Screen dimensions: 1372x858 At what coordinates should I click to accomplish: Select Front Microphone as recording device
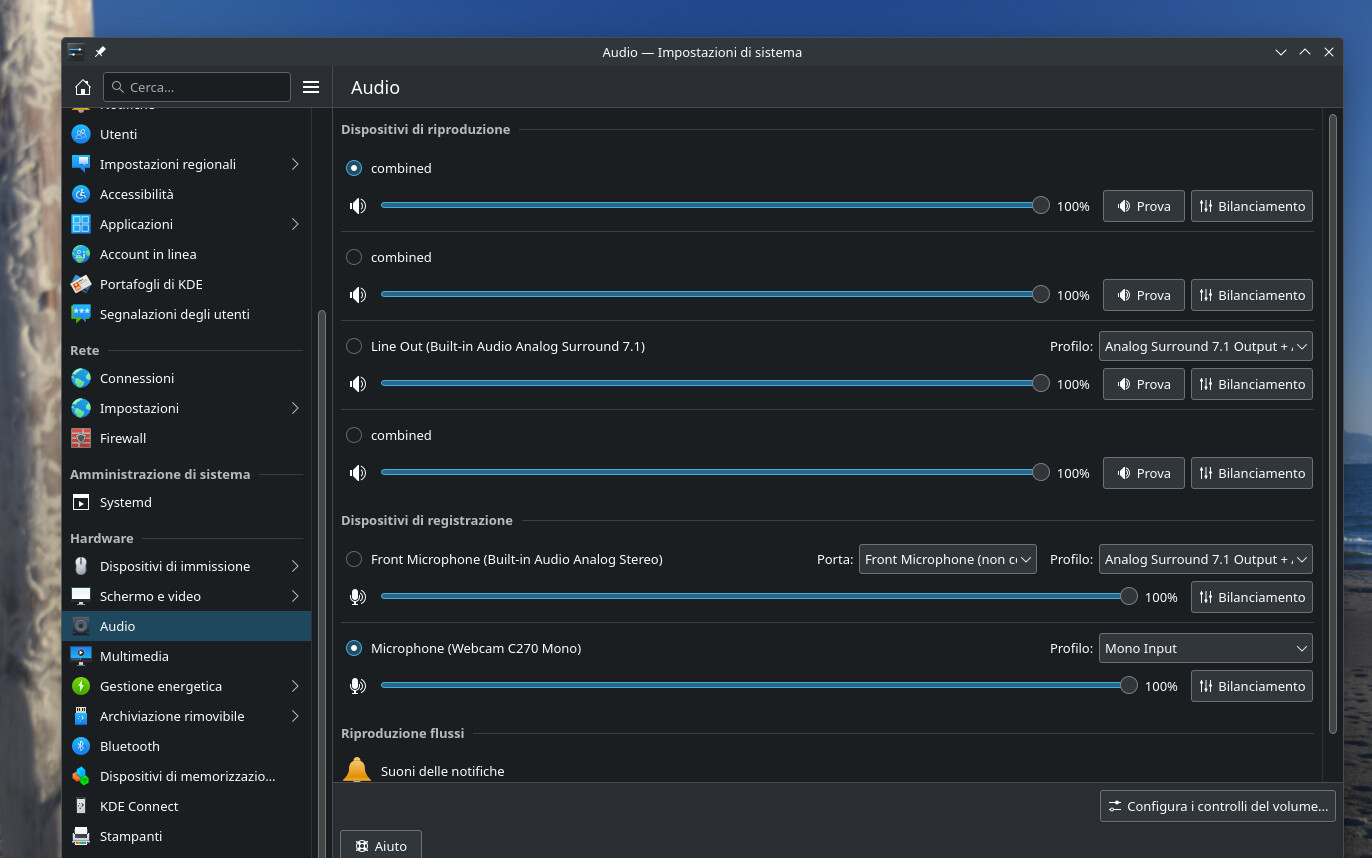[354, 559]
